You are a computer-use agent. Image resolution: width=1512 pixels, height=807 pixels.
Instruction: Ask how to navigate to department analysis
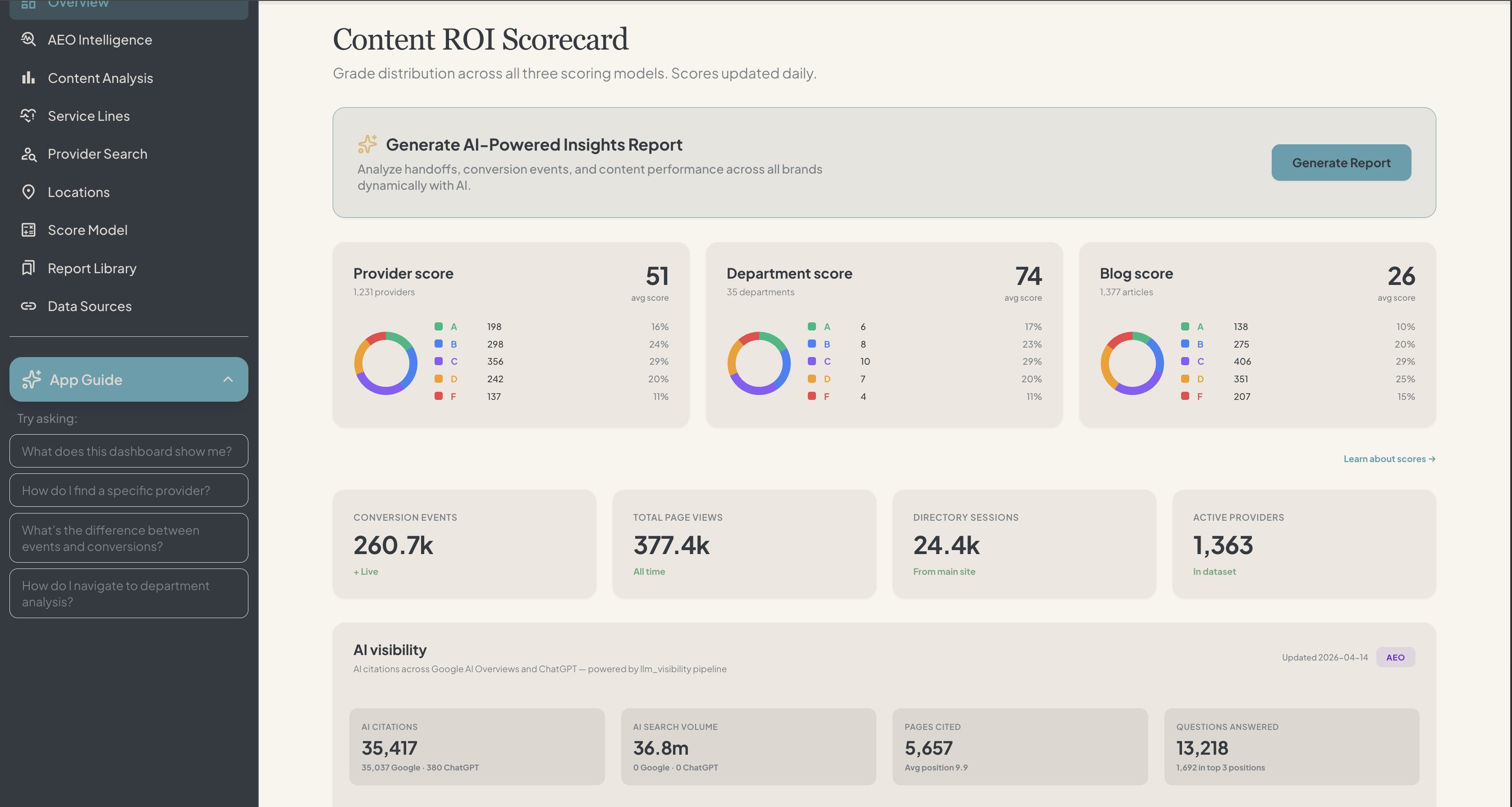128,593
